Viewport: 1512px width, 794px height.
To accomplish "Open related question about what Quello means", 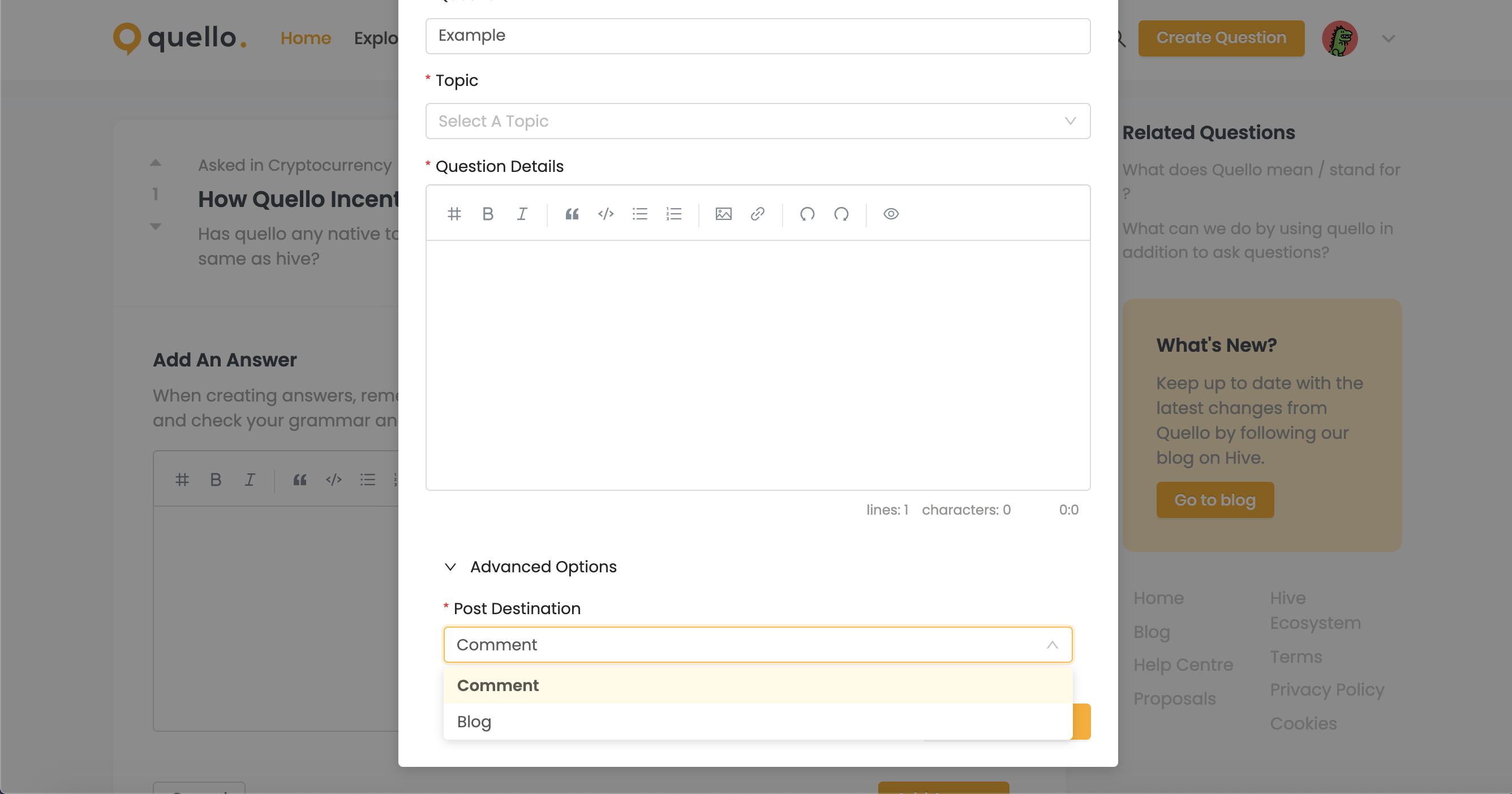I will click(1261, 181).
